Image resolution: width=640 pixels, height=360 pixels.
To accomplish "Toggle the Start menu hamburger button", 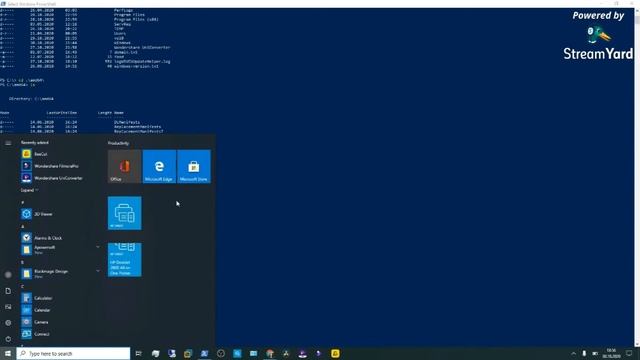I will 8,143.
